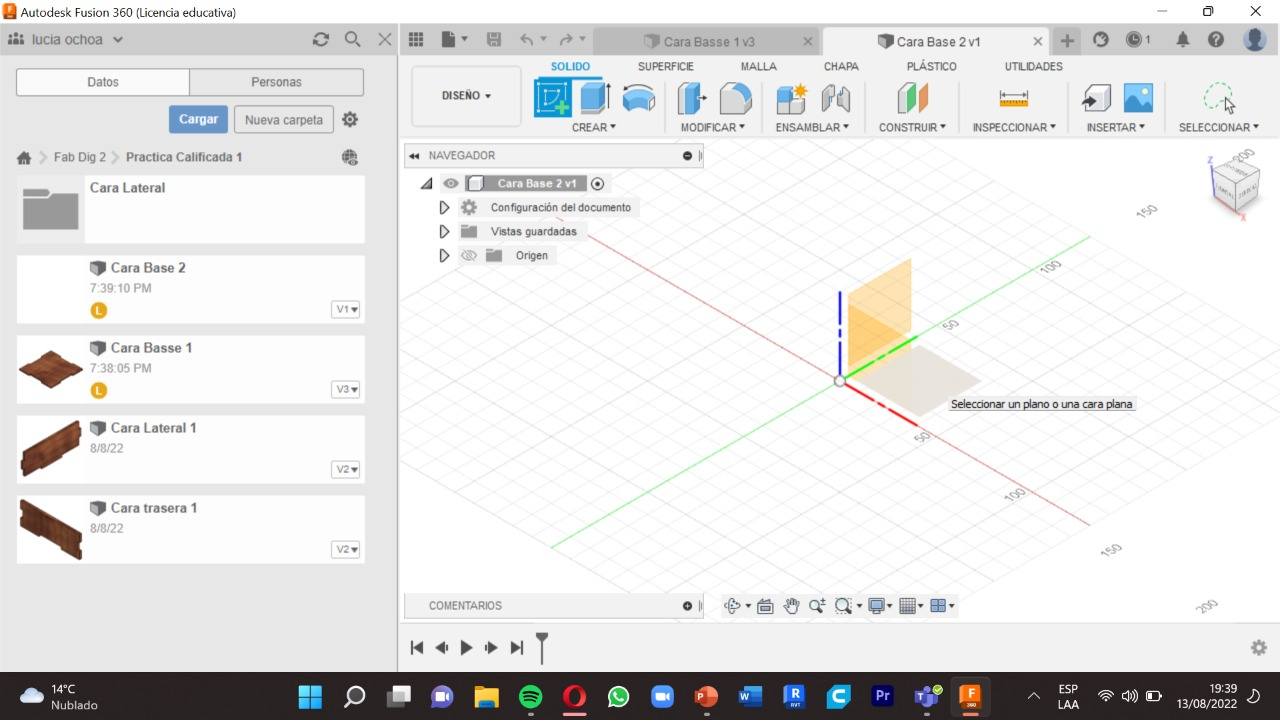Select the Offset Plane construct icon
1280x720 pixels.
(x=913, y=98)
